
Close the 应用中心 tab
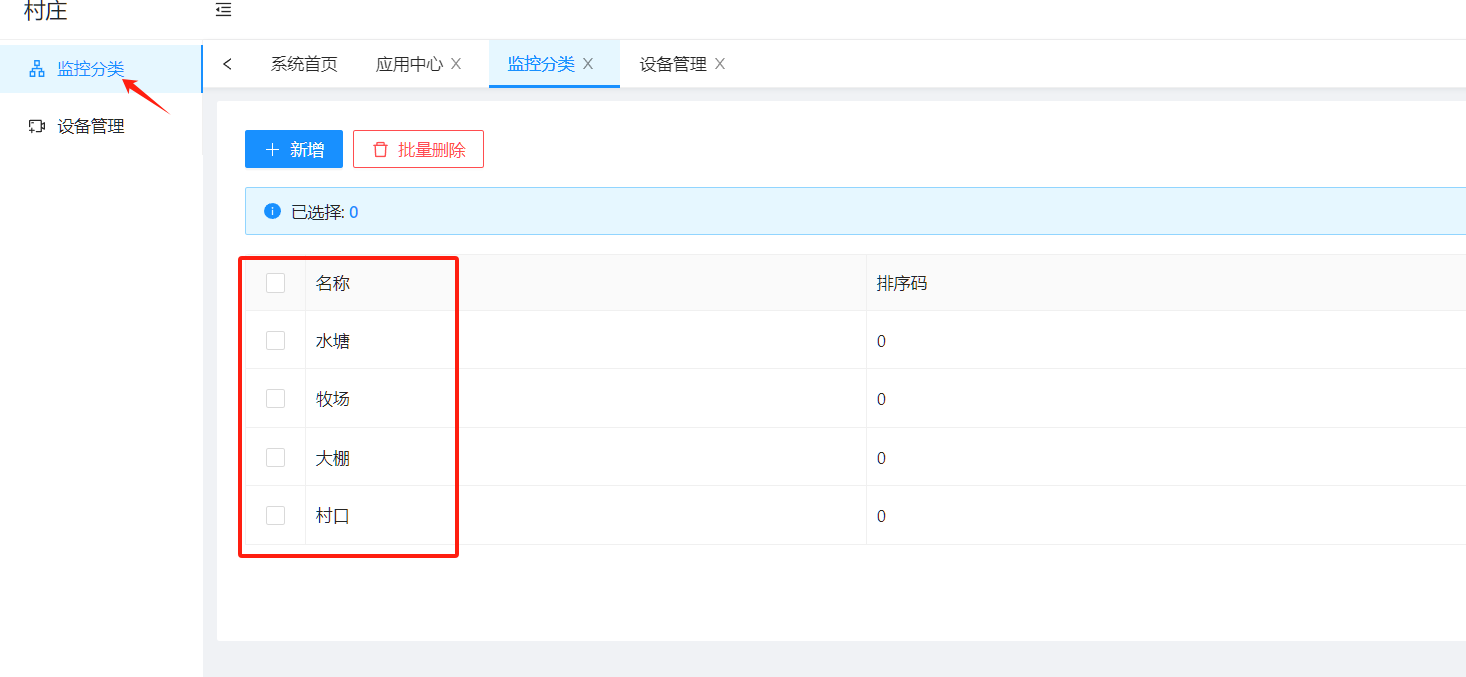click(x=456, y=62)
